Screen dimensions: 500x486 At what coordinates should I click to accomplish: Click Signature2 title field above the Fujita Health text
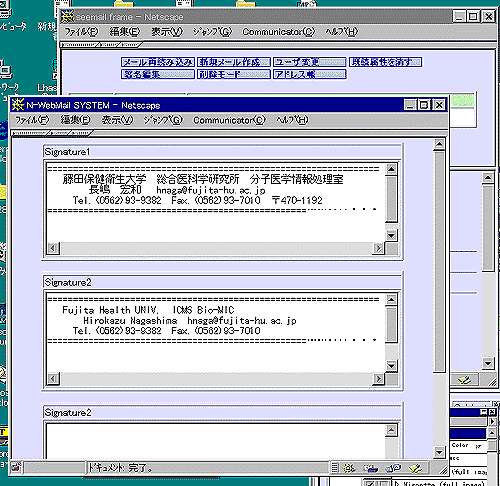[x=222, y=282]
